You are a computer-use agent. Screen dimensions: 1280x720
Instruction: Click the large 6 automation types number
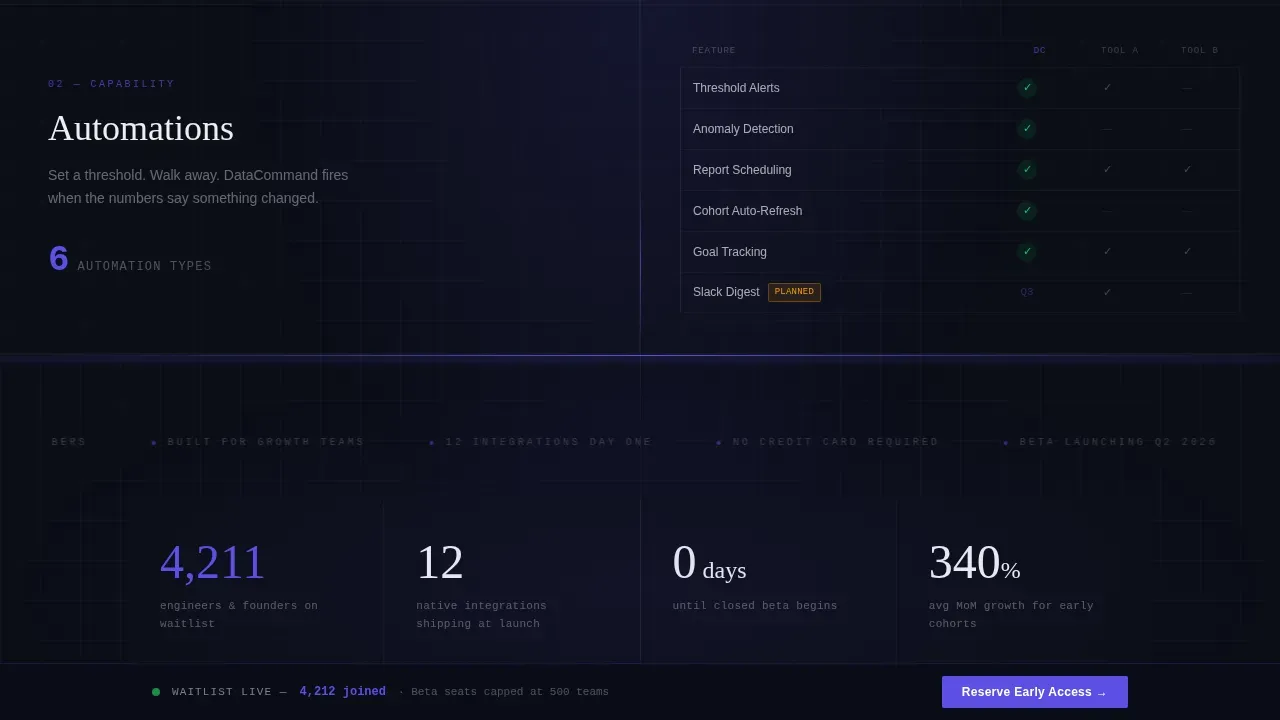pyautogui.click(x=58, y=259)
